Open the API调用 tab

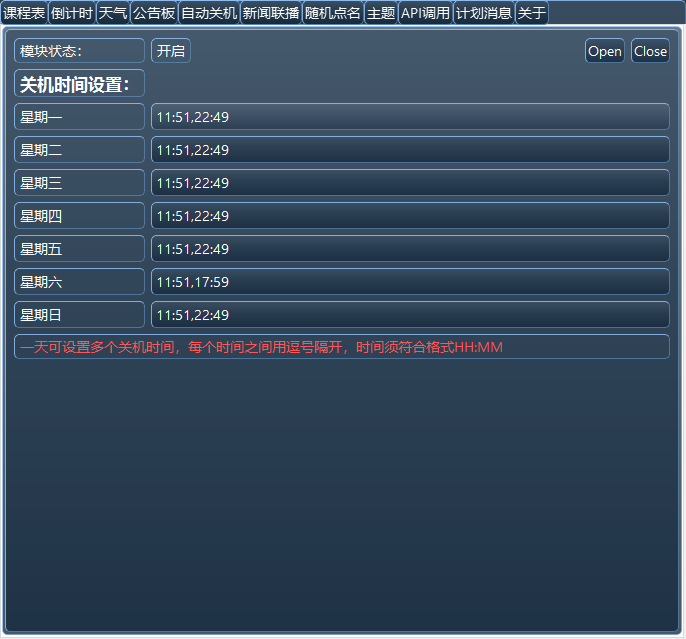pyautogui.click(x=425, y=13)
